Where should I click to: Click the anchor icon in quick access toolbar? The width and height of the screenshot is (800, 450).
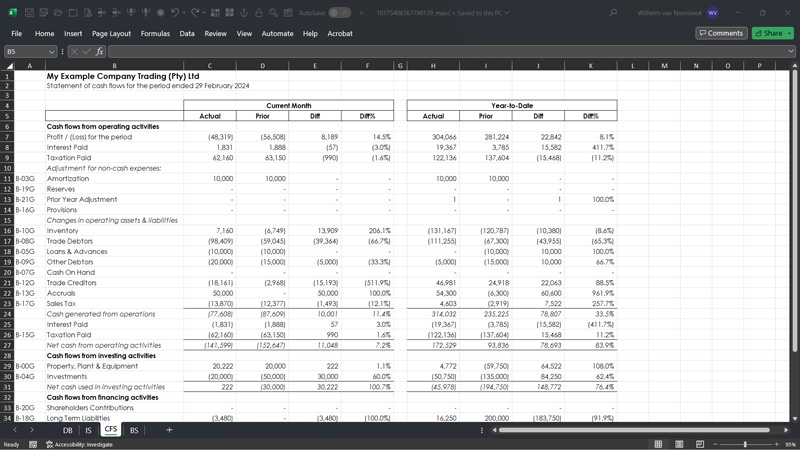[244, 13]
